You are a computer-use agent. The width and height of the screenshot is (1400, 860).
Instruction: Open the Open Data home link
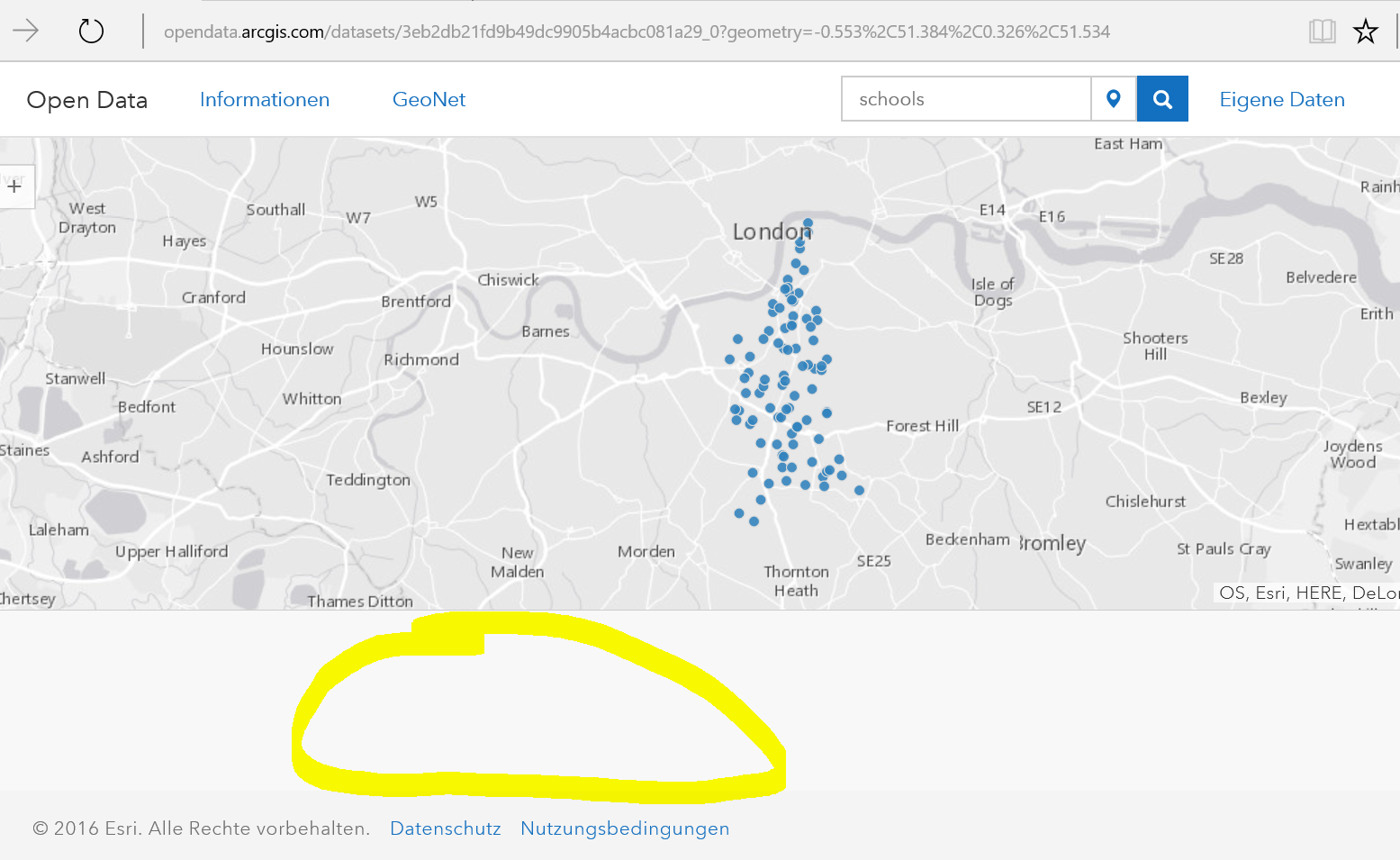tap(87, 100)
